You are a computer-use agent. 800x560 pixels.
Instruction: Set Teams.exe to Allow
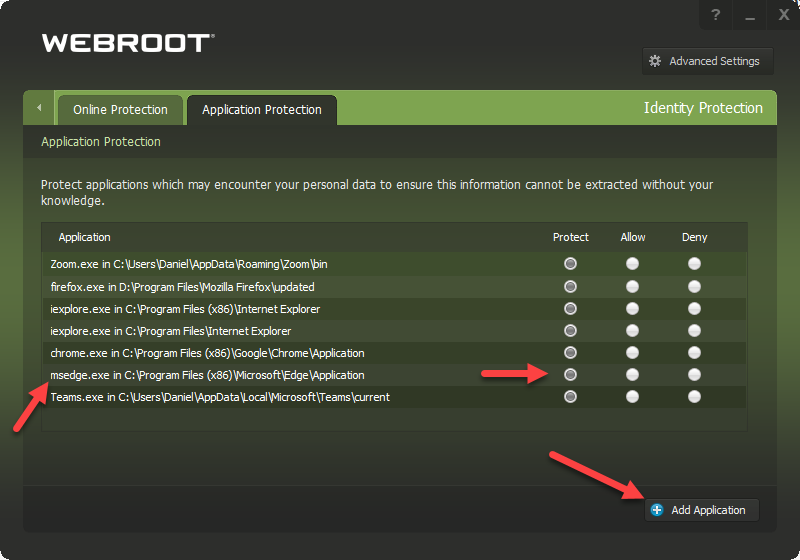(x=633, y=397)
